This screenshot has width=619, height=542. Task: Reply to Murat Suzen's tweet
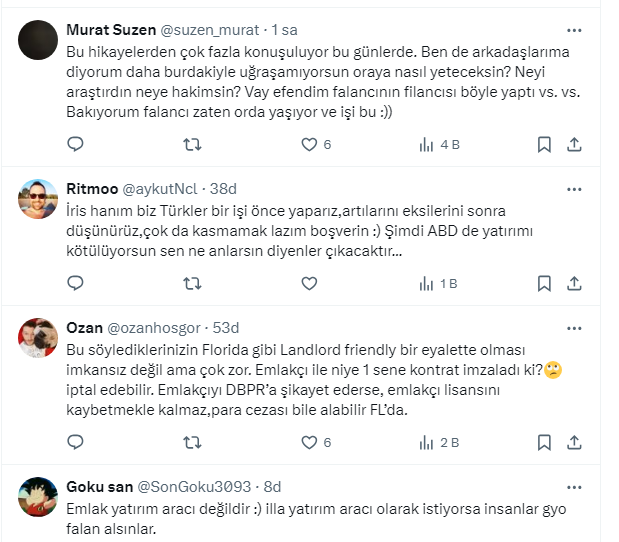pos(75,144)
